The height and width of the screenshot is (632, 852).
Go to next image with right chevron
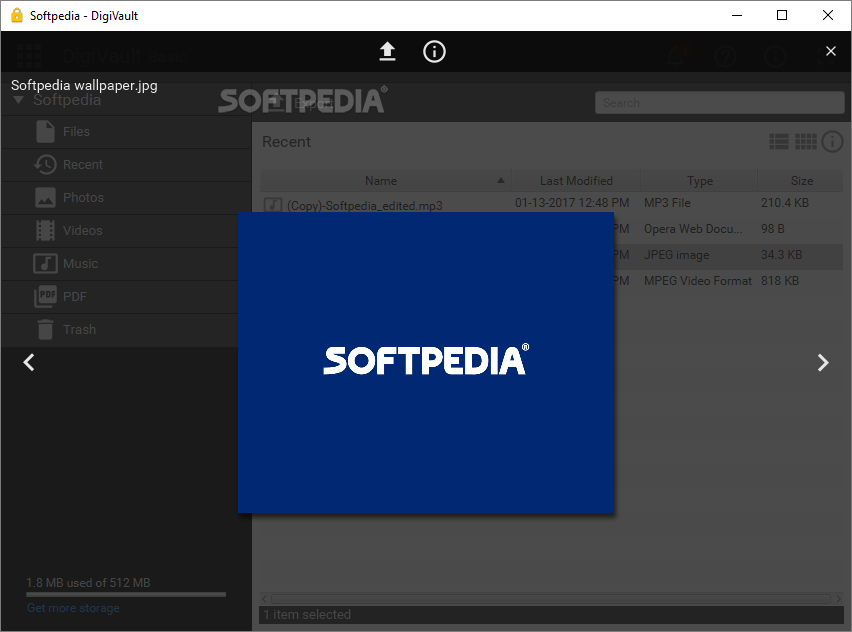tap(823, 362)
